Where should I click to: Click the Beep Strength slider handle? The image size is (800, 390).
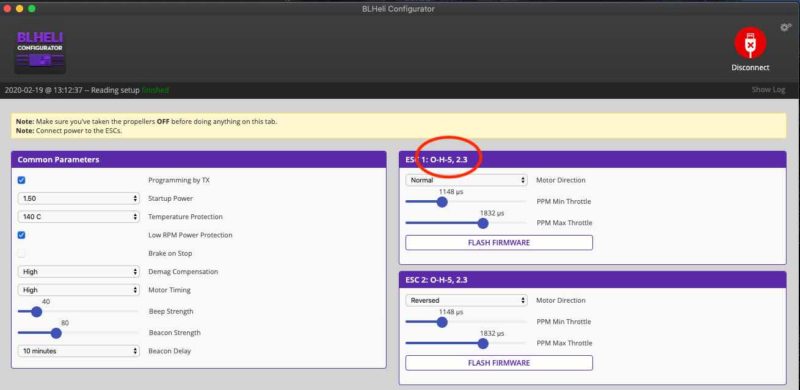[36, 312]
